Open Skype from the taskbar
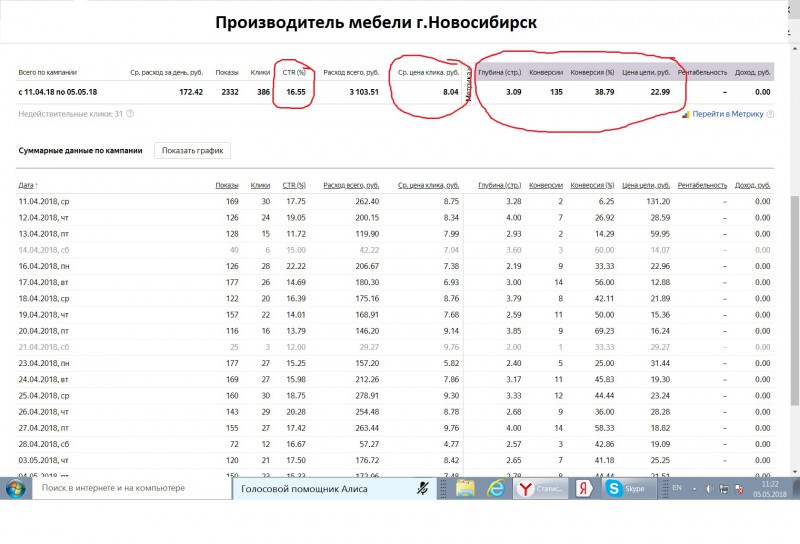Screen dimensions: 800x544 (628, 488)
